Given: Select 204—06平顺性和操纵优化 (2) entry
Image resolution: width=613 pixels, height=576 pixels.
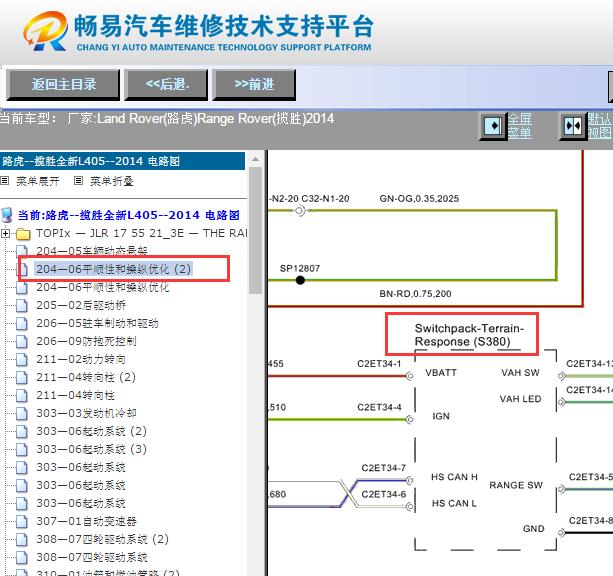Looking at the screenshot, I should pos(114,269).
